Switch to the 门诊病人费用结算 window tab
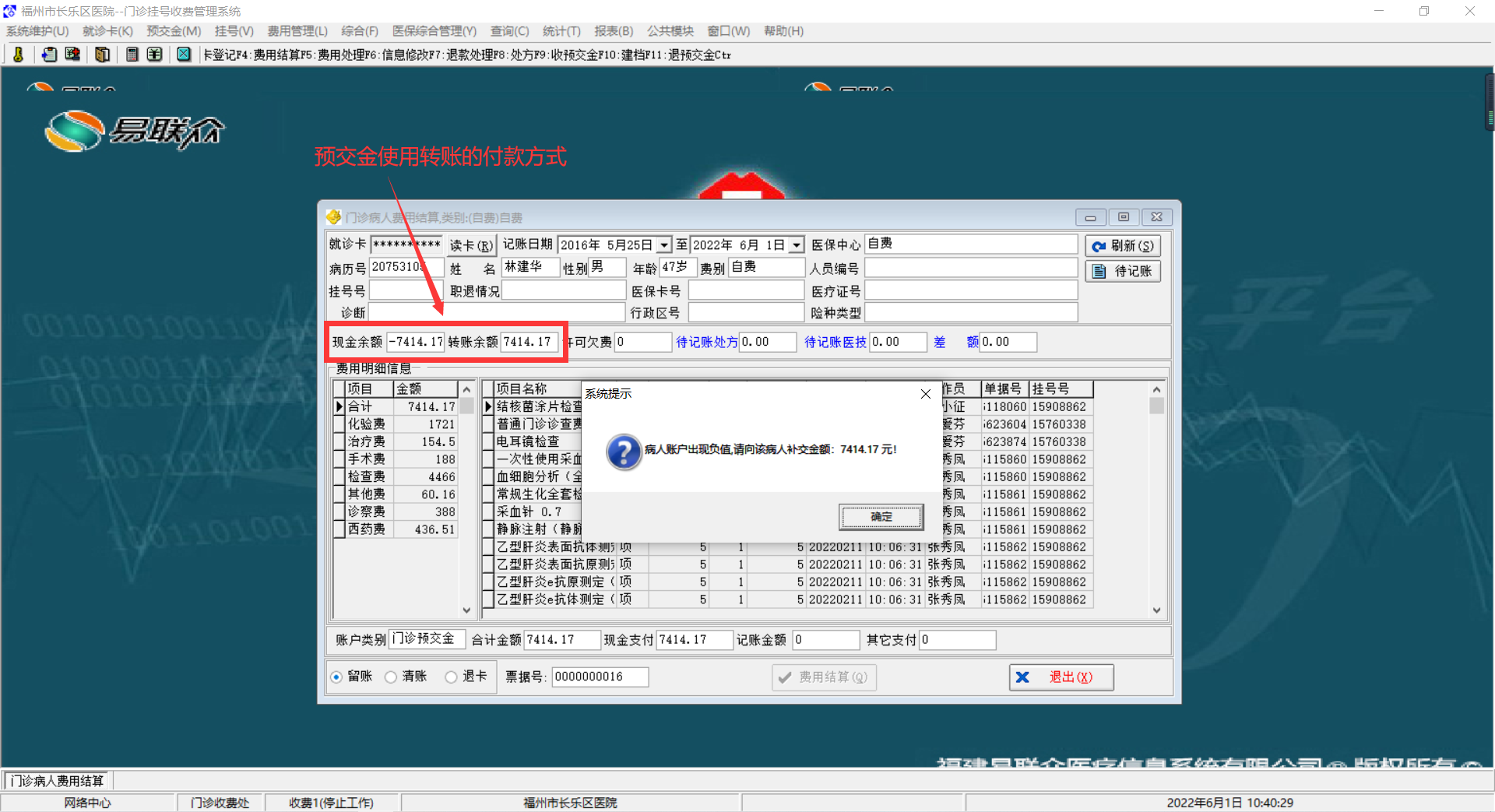The width and height of the screenshot is (1495, 812). [x=58, y=781]
